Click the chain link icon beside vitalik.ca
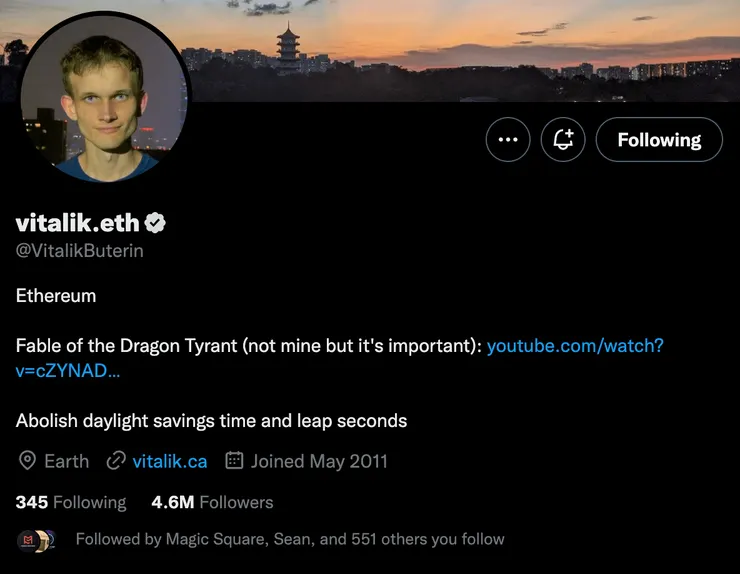 coord(116,461)
